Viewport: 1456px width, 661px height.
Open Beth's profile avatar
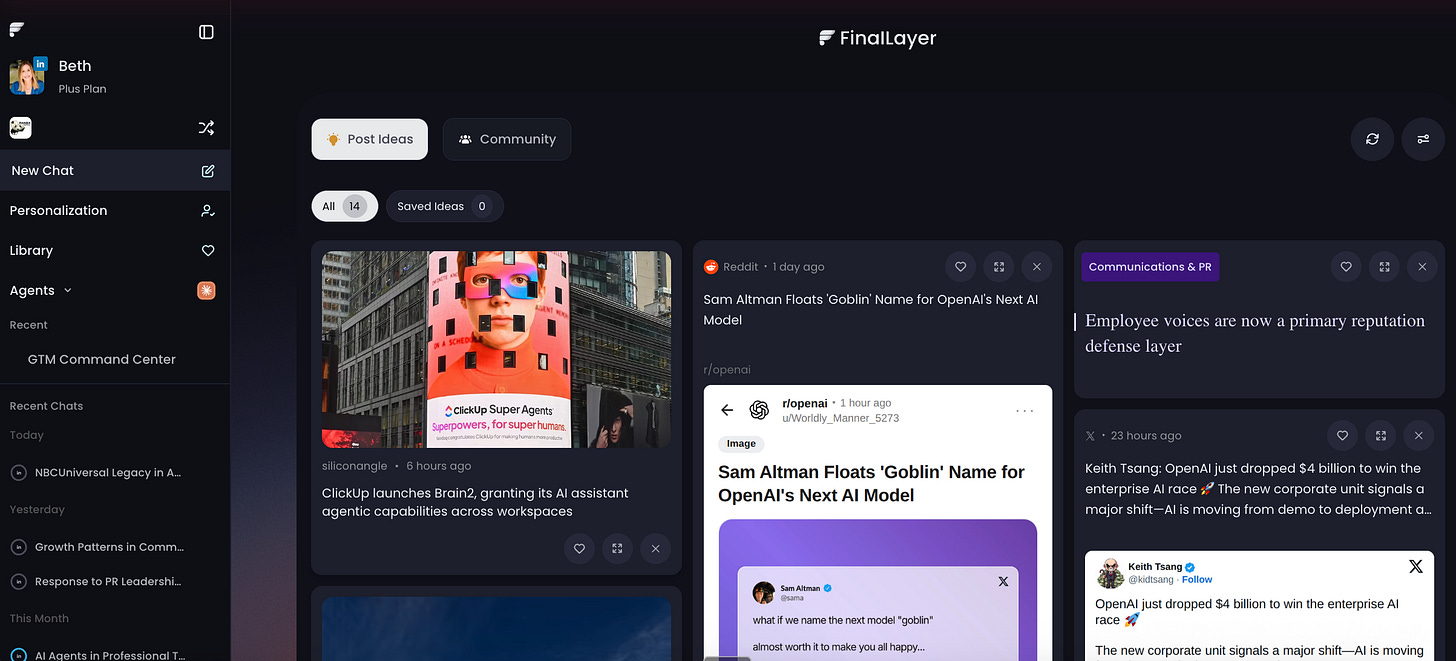click(27, 77)
